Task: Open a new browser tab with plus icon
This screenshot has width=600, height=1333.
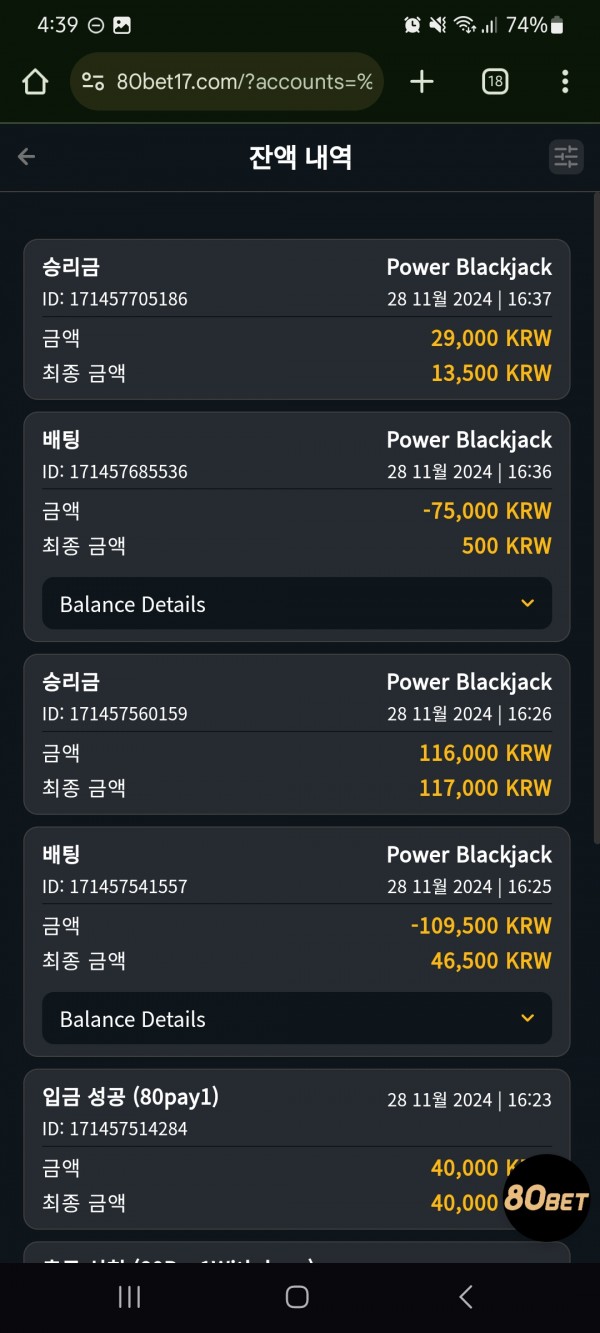Action: point(422,82)
